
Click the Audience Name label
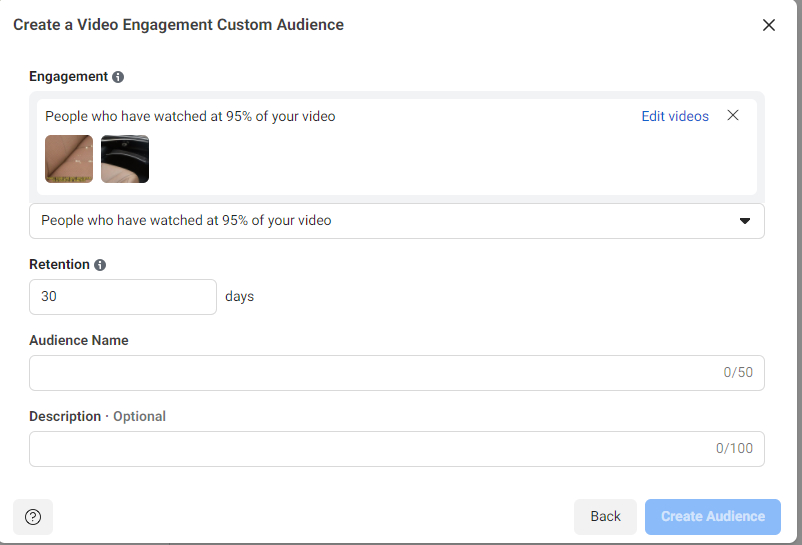79,340
